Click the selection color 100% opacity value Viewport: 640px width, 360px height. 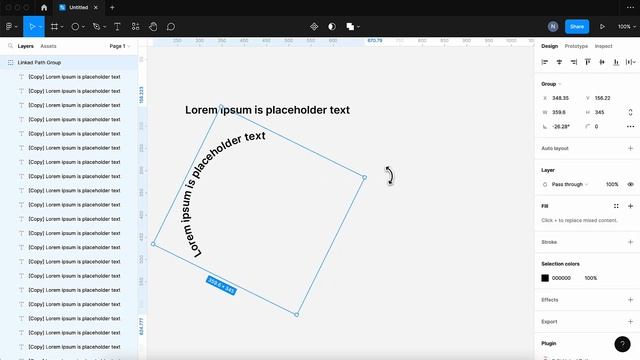[591, 278]
